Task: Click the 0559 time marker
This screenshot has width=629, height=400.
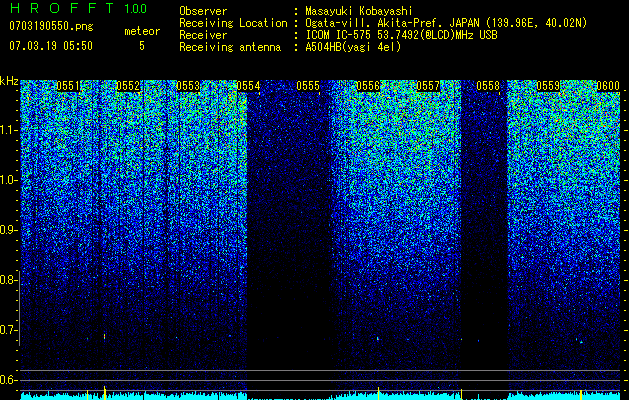Action: [x=548, y=86]
